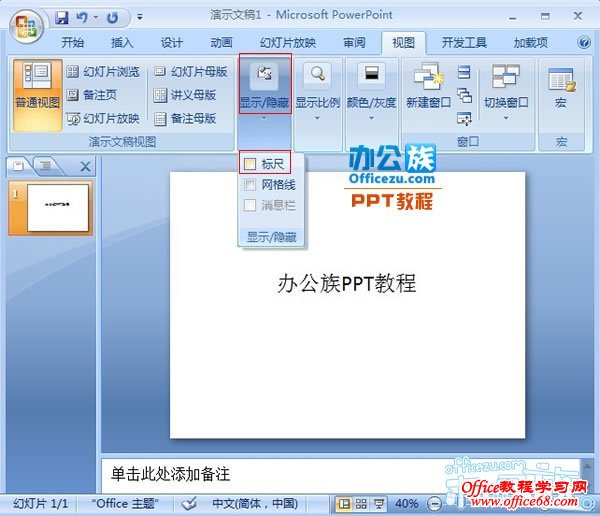
Task: Close the slide thumbnail pane
Action: coord(85,167)
